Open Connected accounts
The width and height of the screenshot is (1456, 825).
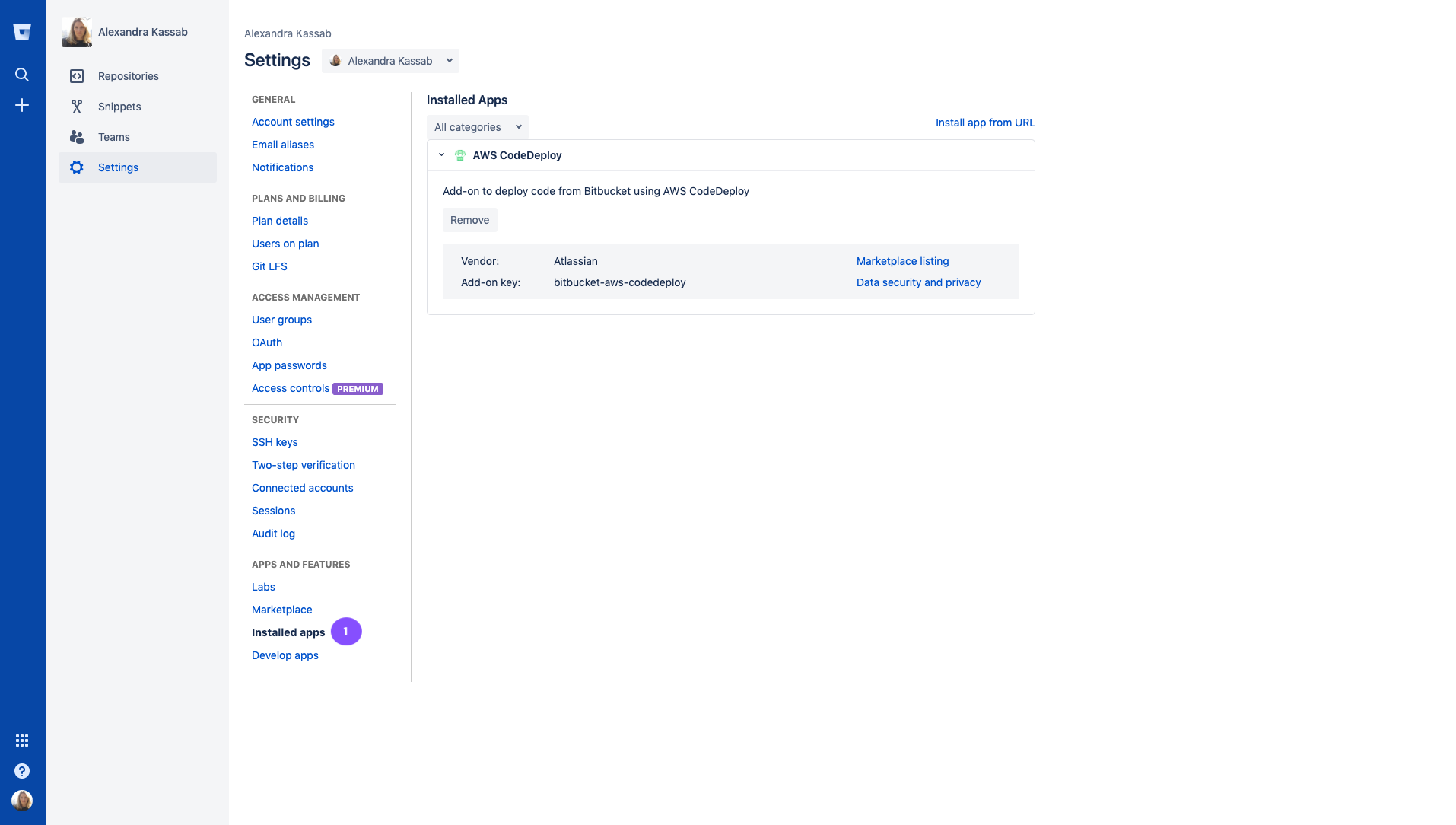tap(302, 488)
